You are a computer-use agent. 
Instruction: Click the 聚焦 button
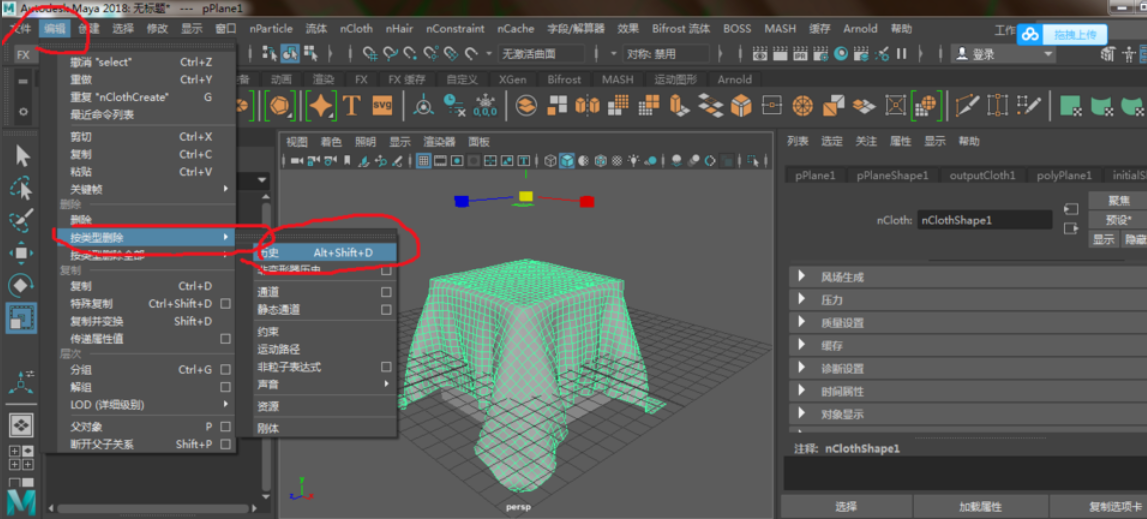1118,201
